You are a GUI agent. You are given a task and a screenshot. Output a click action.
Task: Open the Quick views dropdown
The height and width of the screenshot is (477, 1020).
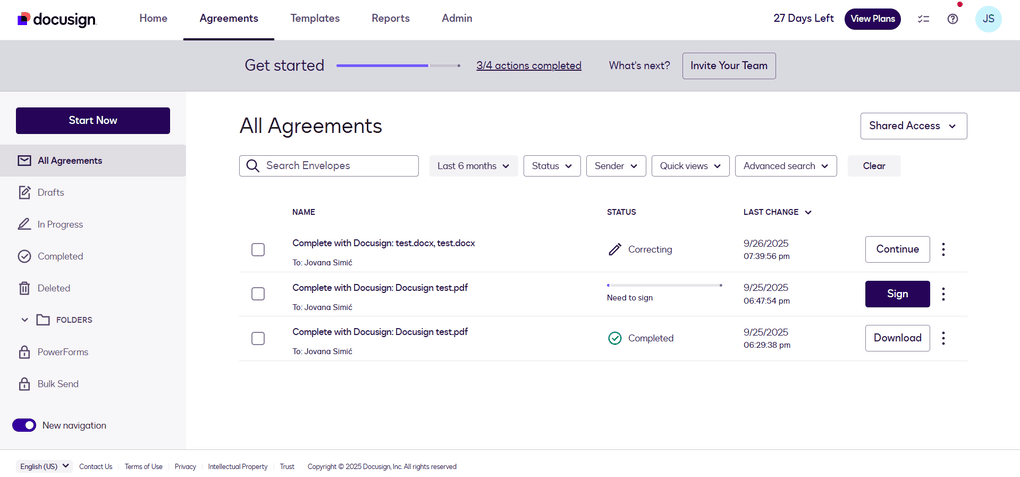click(x=690, y=166)
